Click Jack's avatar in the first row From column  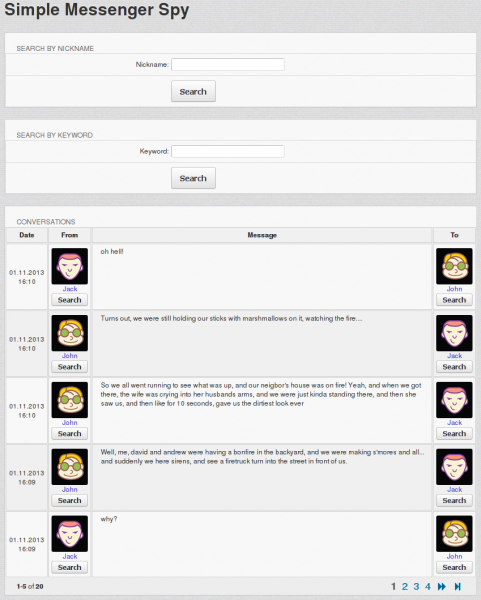pyautogui.click(x=70, y=266)
